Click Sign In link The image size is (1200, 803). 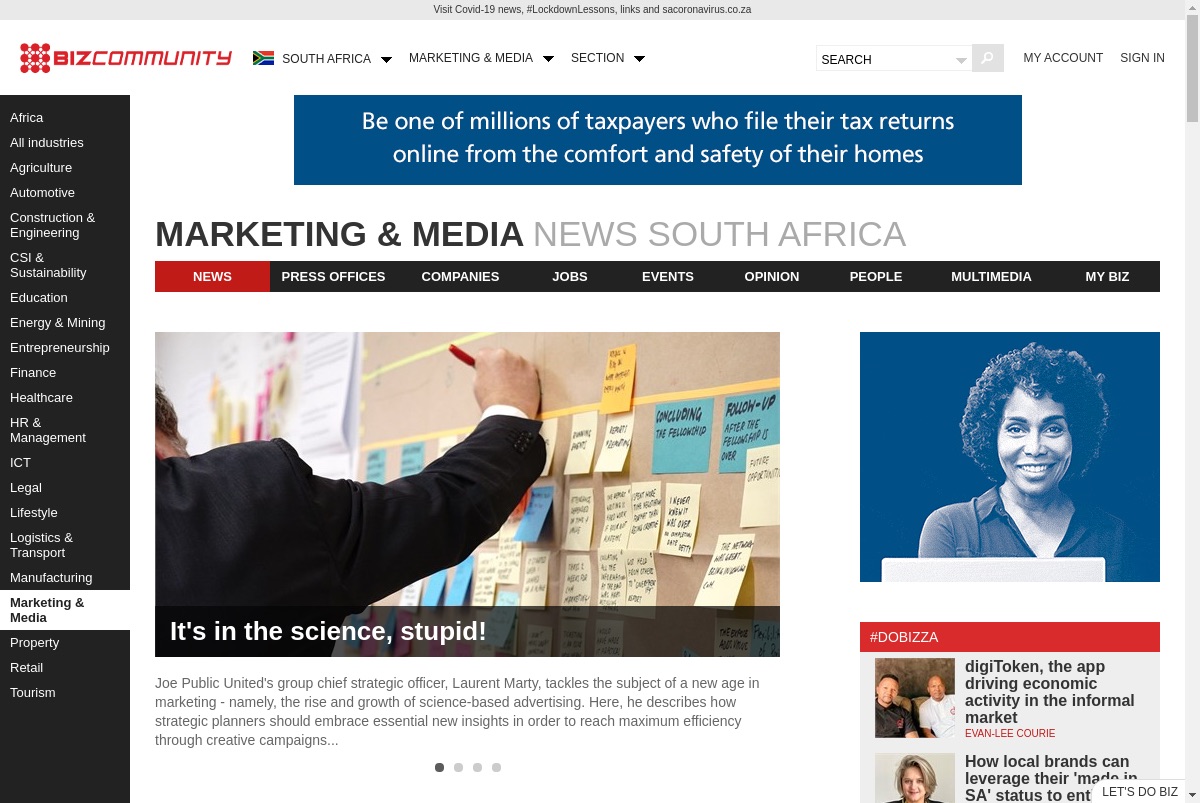coord(1142,58)
